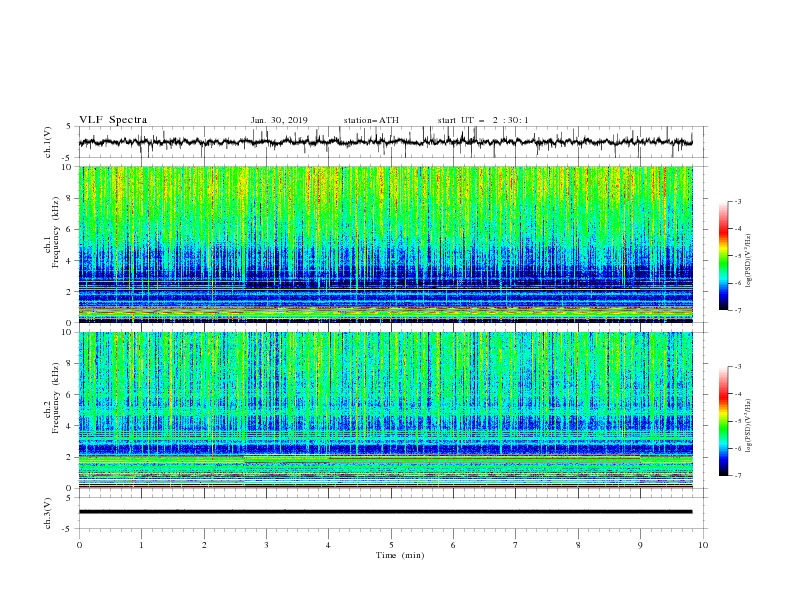This screenshot has width=792, height=612.
Task: Click the log(PSD) label beside ch.1 color bar
Action: click(x=748, y=261)
